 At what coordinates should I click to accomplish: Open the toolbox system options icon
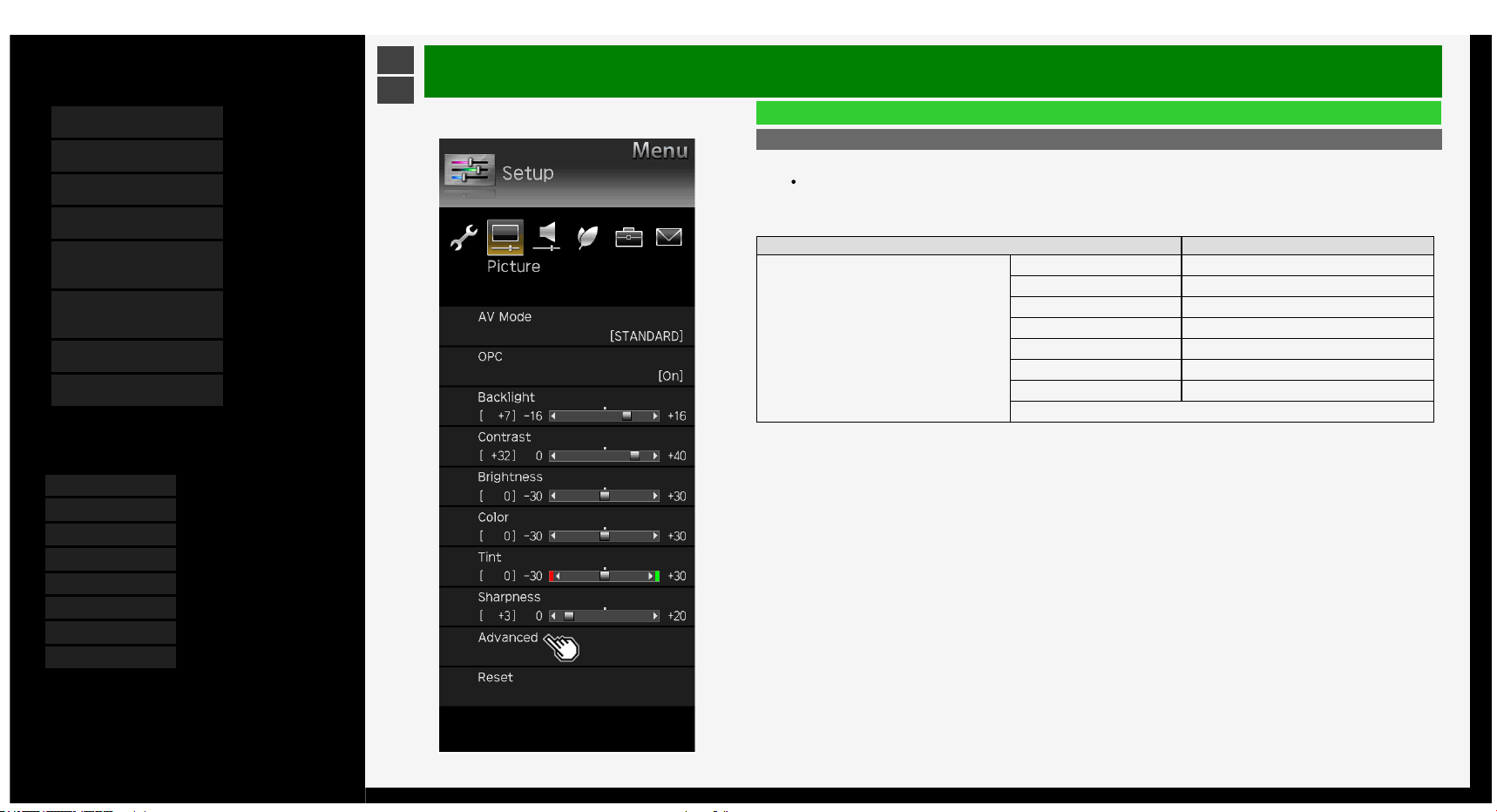pyautogui.click(x=628, y=237)
